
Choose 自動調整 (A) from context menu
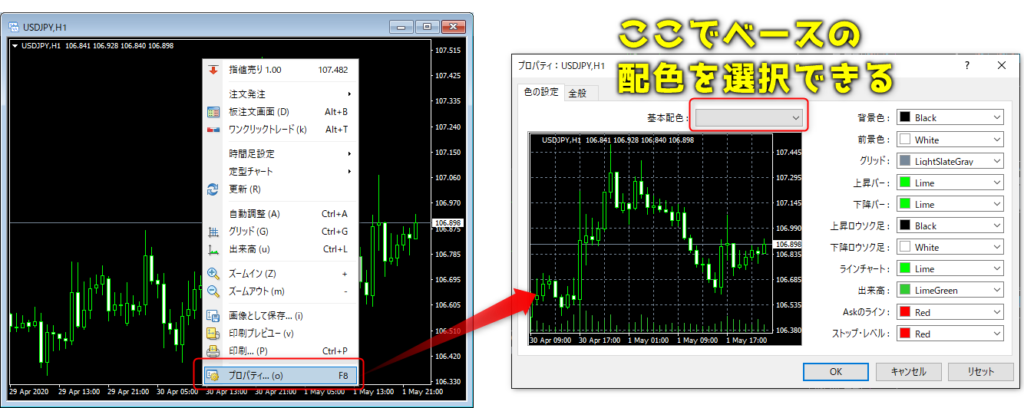[281, 213]
